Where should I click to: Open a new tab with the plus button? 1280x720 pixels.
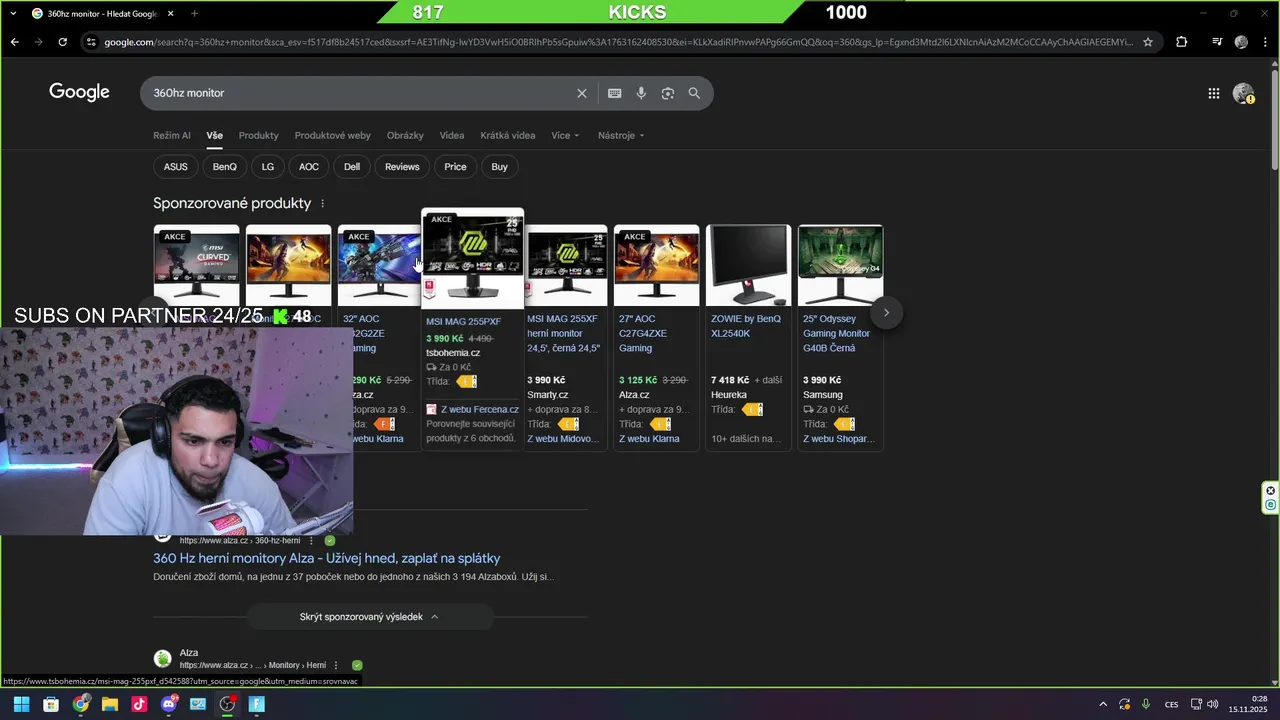pyautogui.click(x=194, y=13)
